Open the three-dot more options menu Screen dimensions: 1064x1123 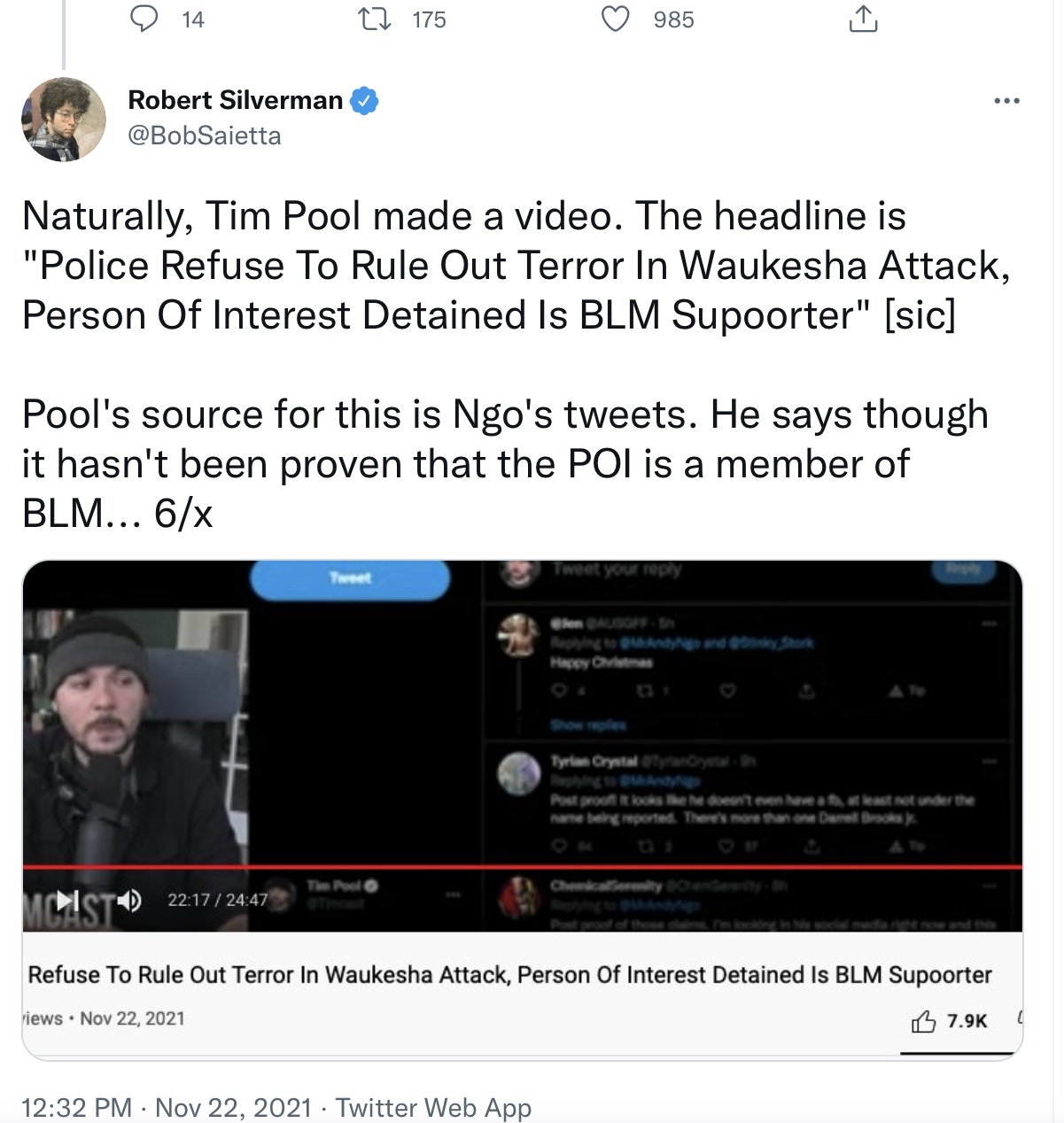click(1006, 101)
